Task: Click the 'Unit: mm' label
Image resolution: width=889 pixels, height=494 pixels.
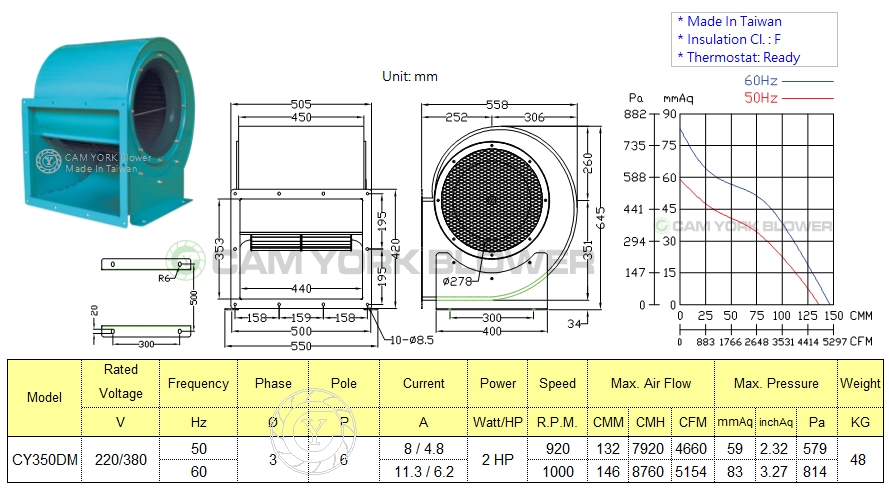Action: [x=410, y=77]
